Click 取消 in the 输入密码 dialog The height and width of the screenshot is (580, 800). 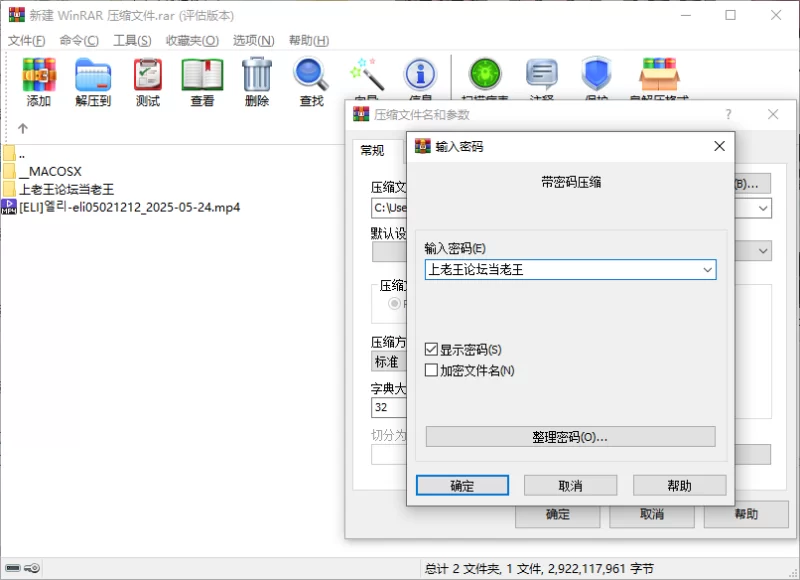(x=570, y=485)
